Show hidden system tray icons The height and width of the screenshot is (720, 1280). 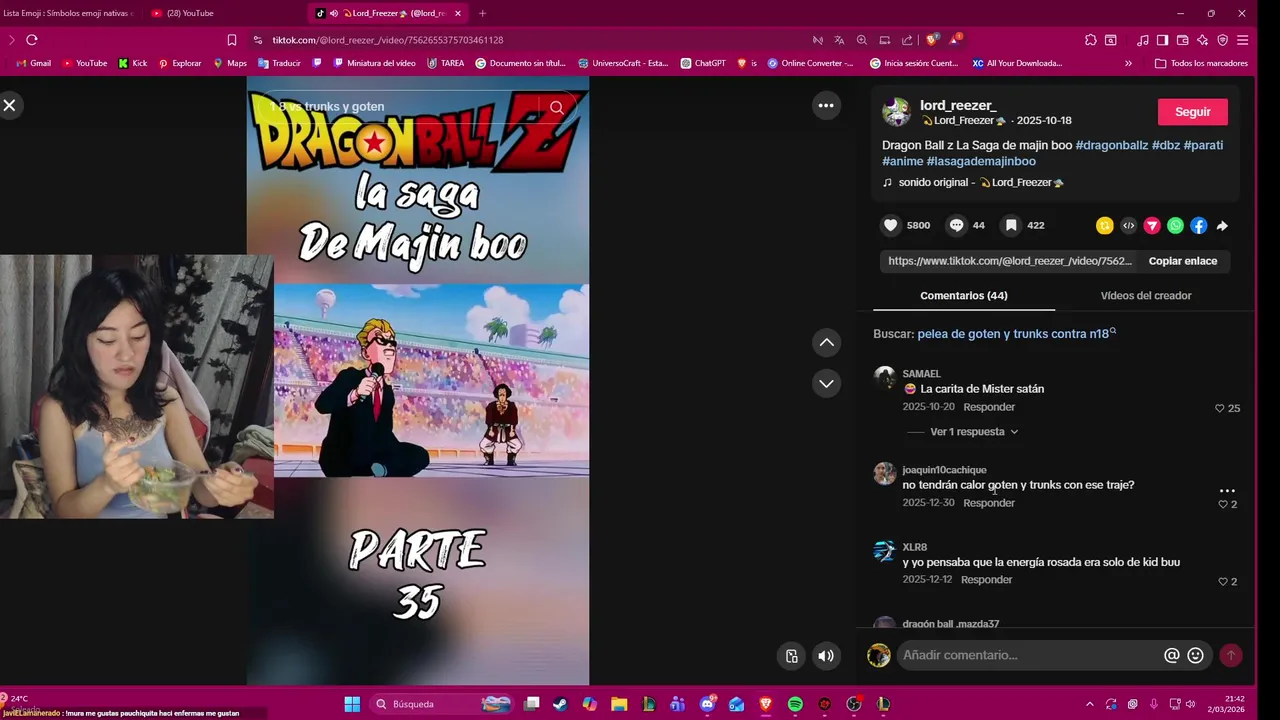pyautogui.click(x=1089, y=704)
